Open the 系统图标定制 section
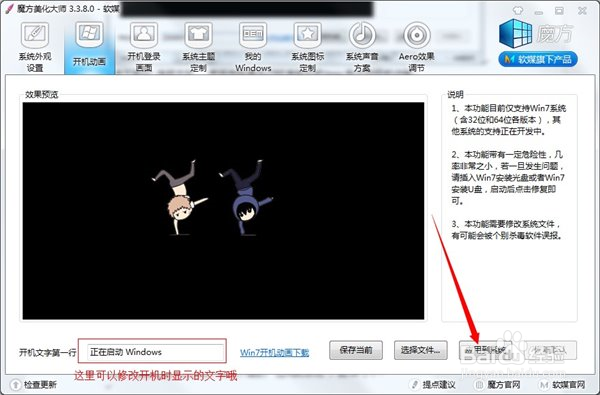The height and width of the screenshot is (395, 600). [x=308, y=47]
